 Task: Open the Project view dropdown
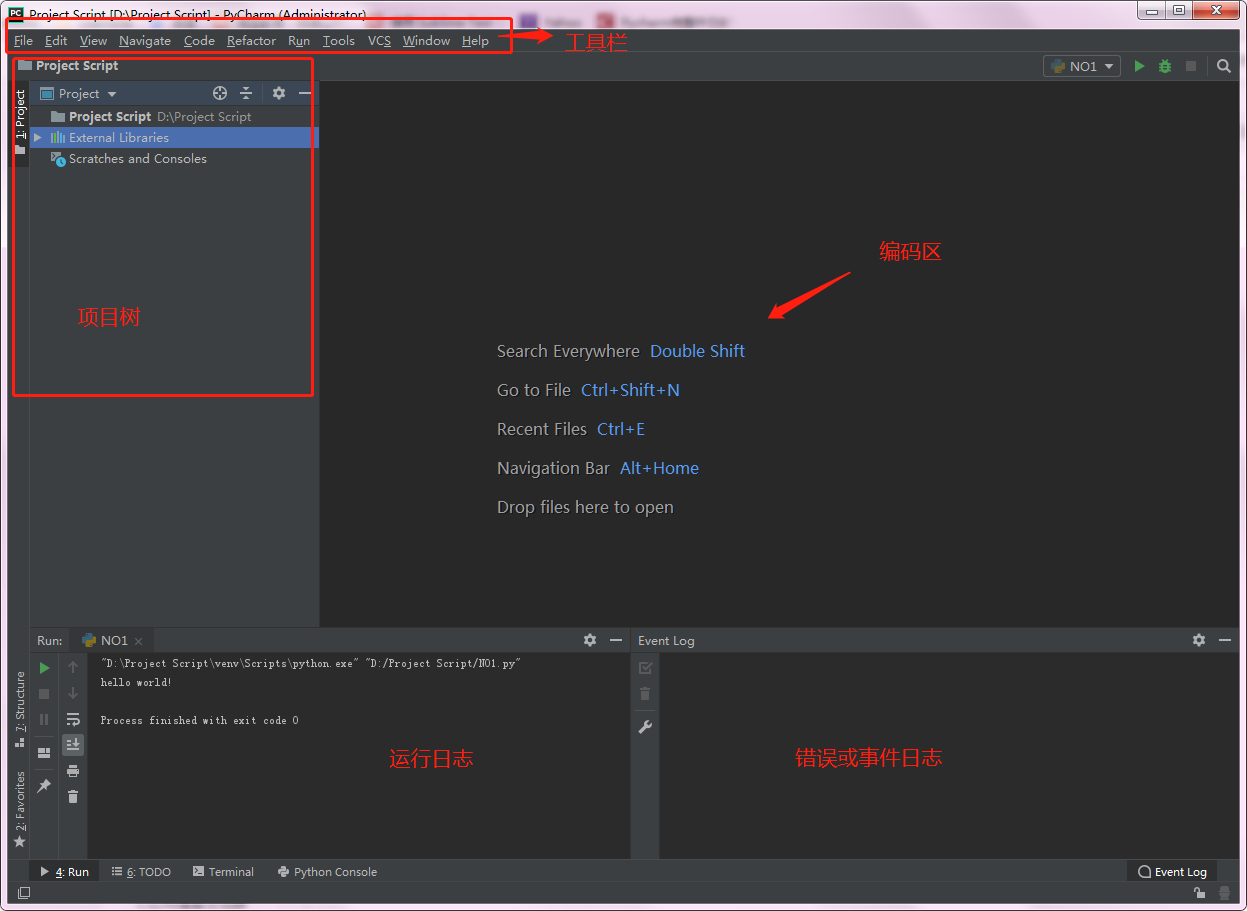click(79, 93)
